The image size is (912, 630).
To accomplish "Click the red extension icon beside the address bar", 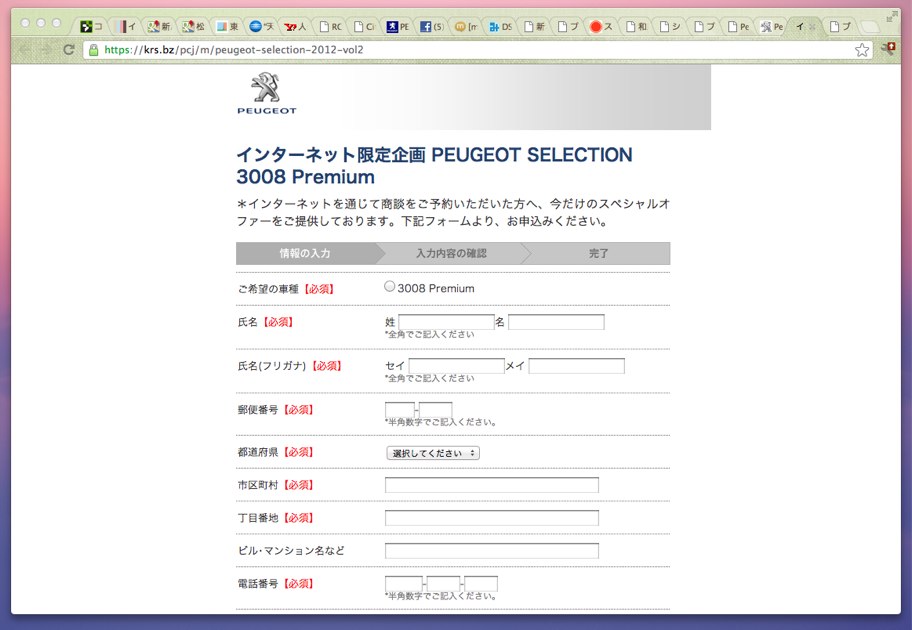I will pyautogui.click(x=890, y=48).
